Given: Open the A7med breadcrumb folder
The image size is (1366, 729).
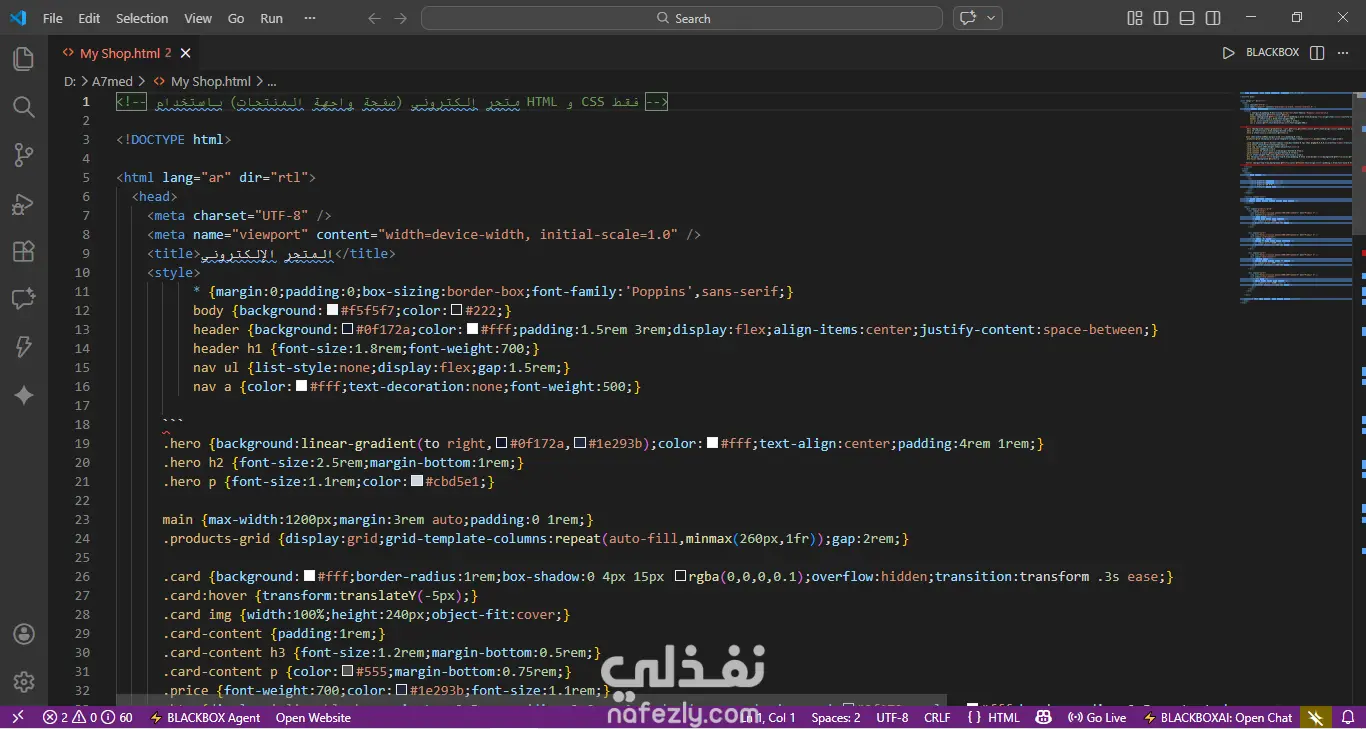Looking at the screenshot, I should pos(112,81).
